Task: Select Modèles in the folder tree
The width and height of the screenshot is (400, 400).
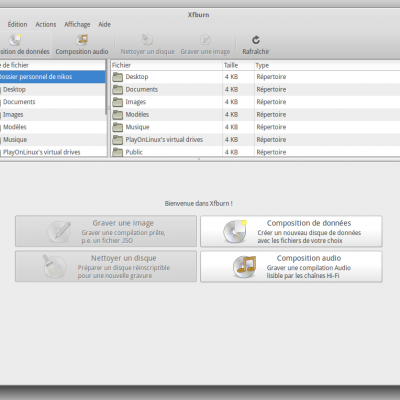Action: [15, 127]
